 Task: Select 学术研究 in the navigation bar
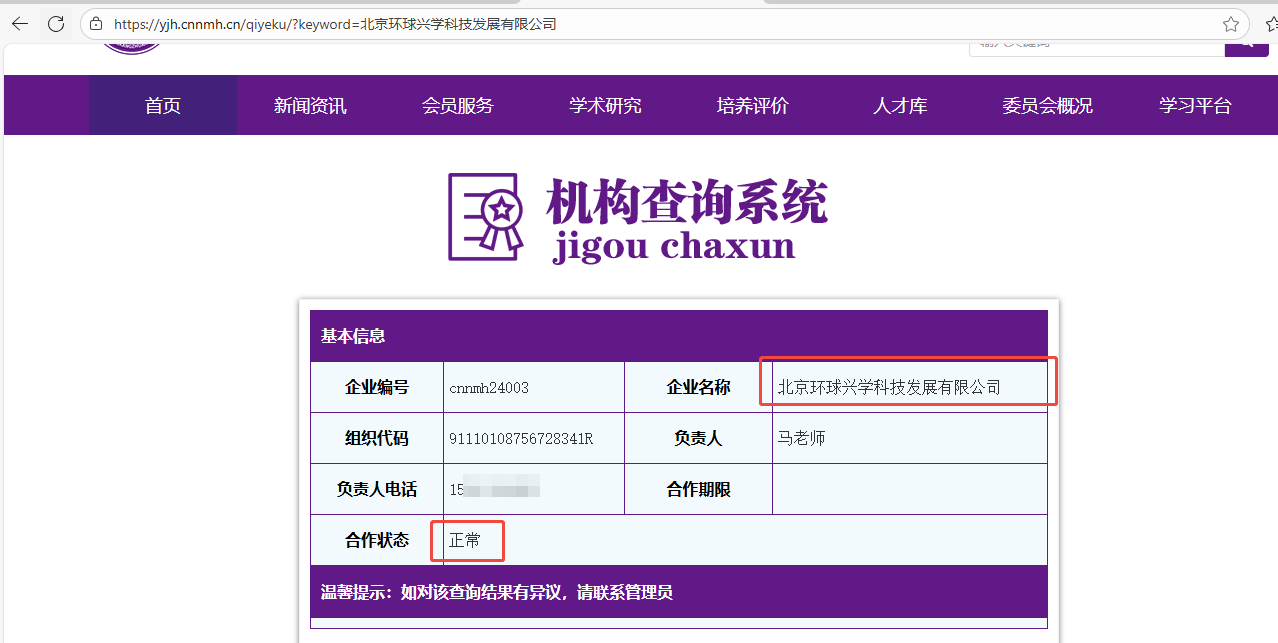click(x=604, y=105)
